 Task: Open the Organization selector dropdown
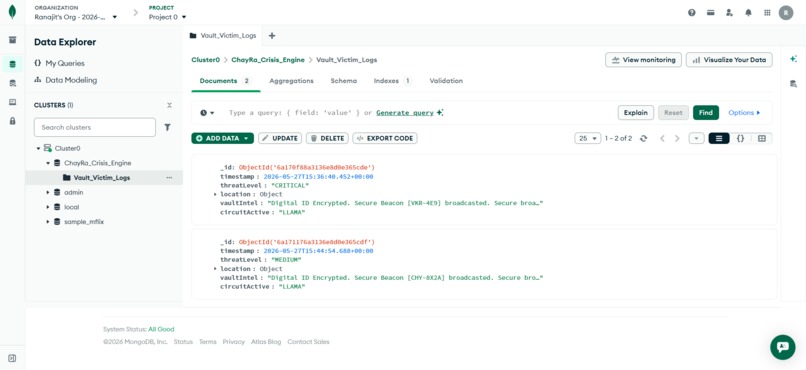(x=76, y=16)
